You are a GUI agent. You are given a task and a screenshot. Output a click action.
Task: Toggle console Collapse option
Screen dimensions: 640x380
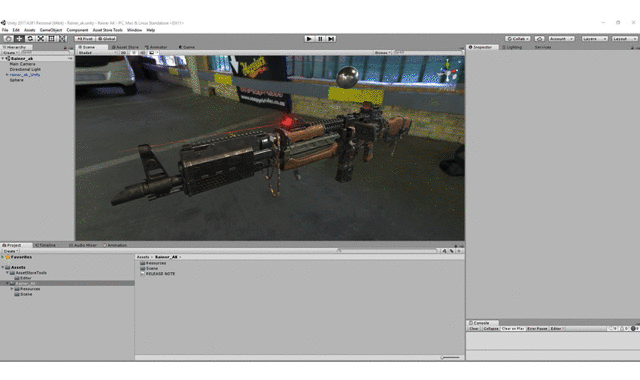point(491,329)
